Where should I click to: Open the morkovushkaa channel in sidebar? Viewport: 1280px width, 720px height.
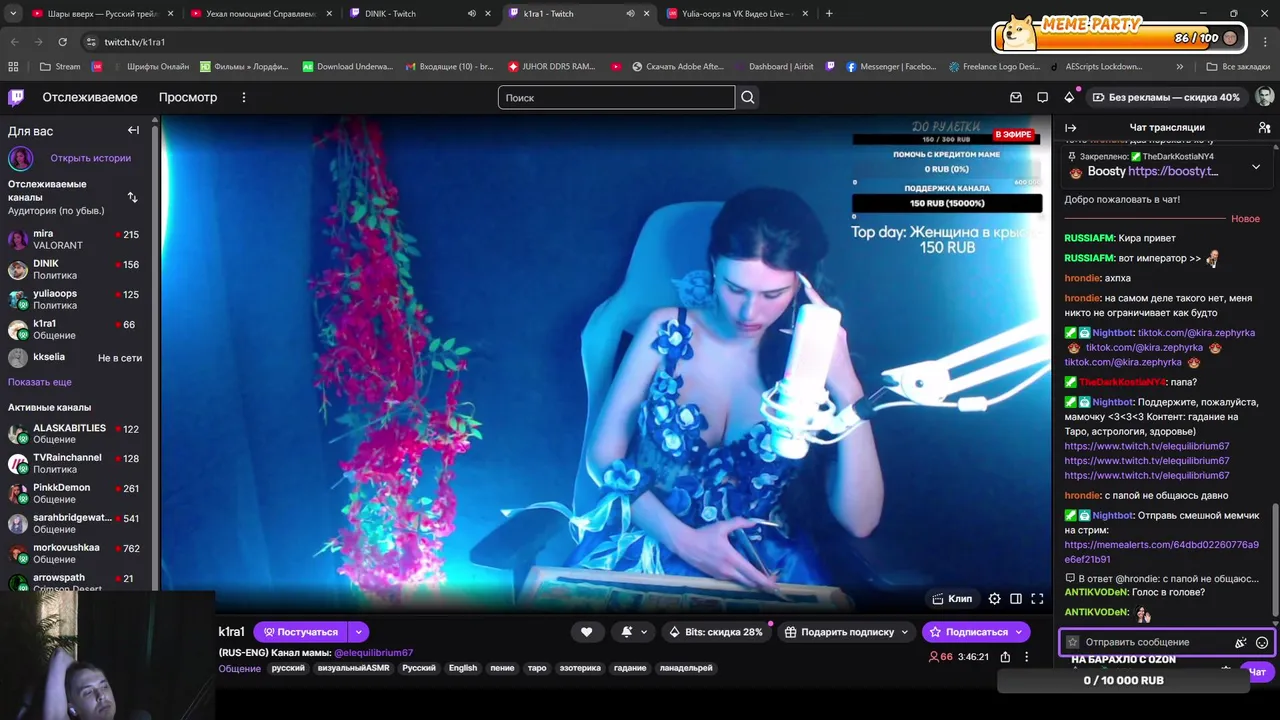(76, 553)
